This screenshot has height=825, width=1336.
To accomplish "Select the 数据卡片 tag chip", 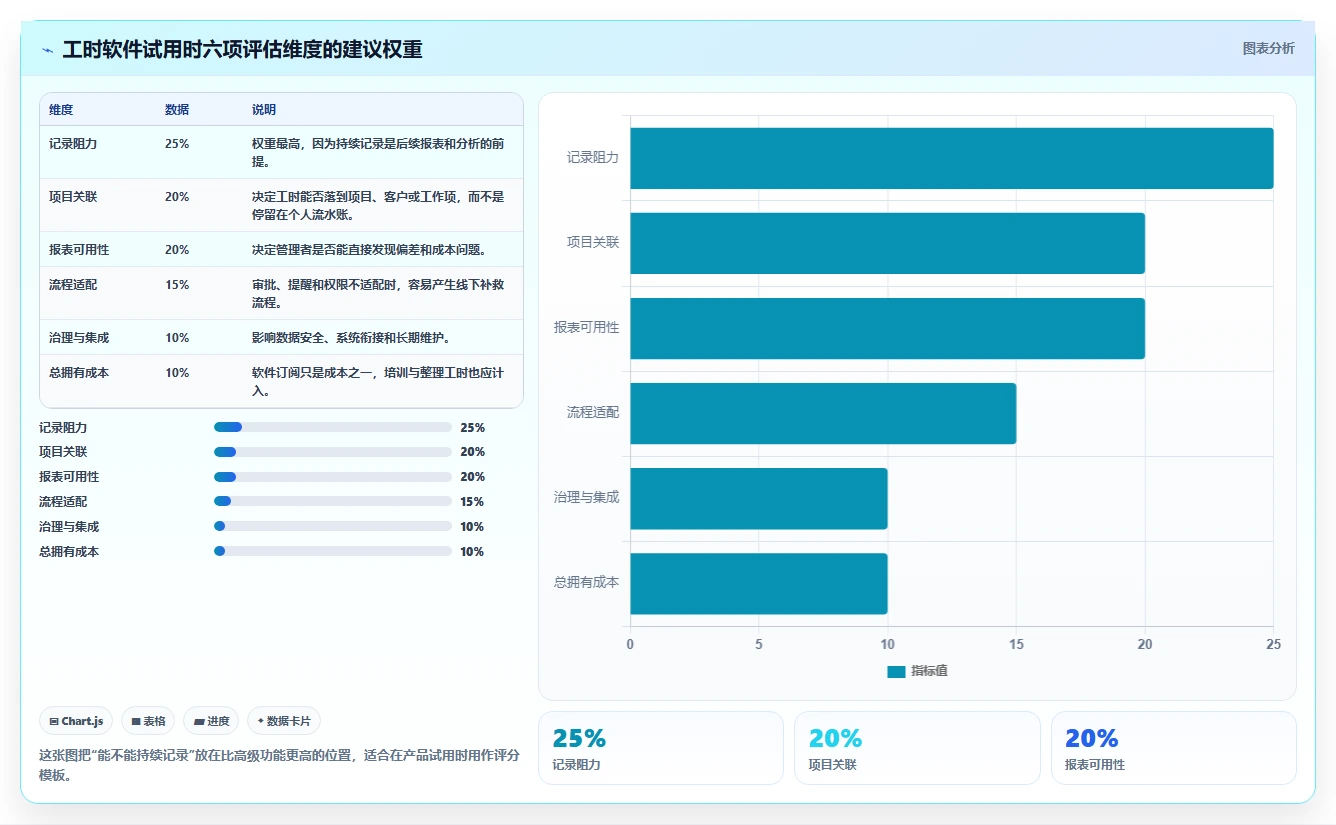I will tap(284, 721).
